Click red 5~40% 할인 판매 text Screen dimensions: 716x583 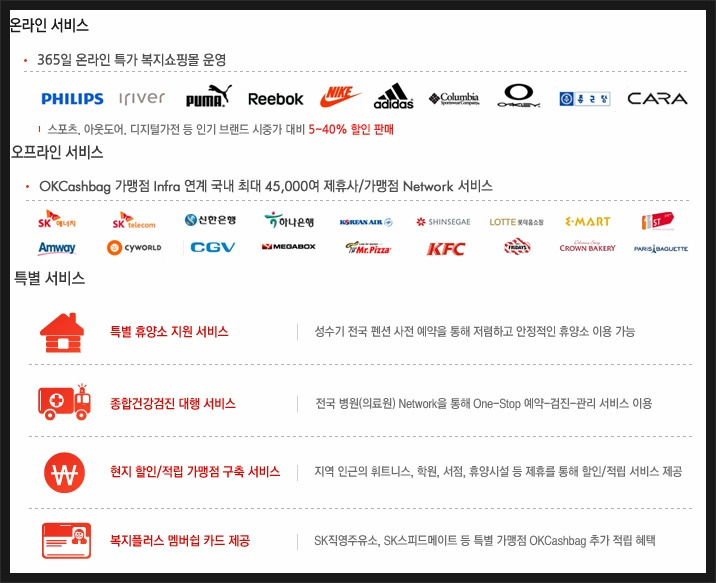[351, 130]
